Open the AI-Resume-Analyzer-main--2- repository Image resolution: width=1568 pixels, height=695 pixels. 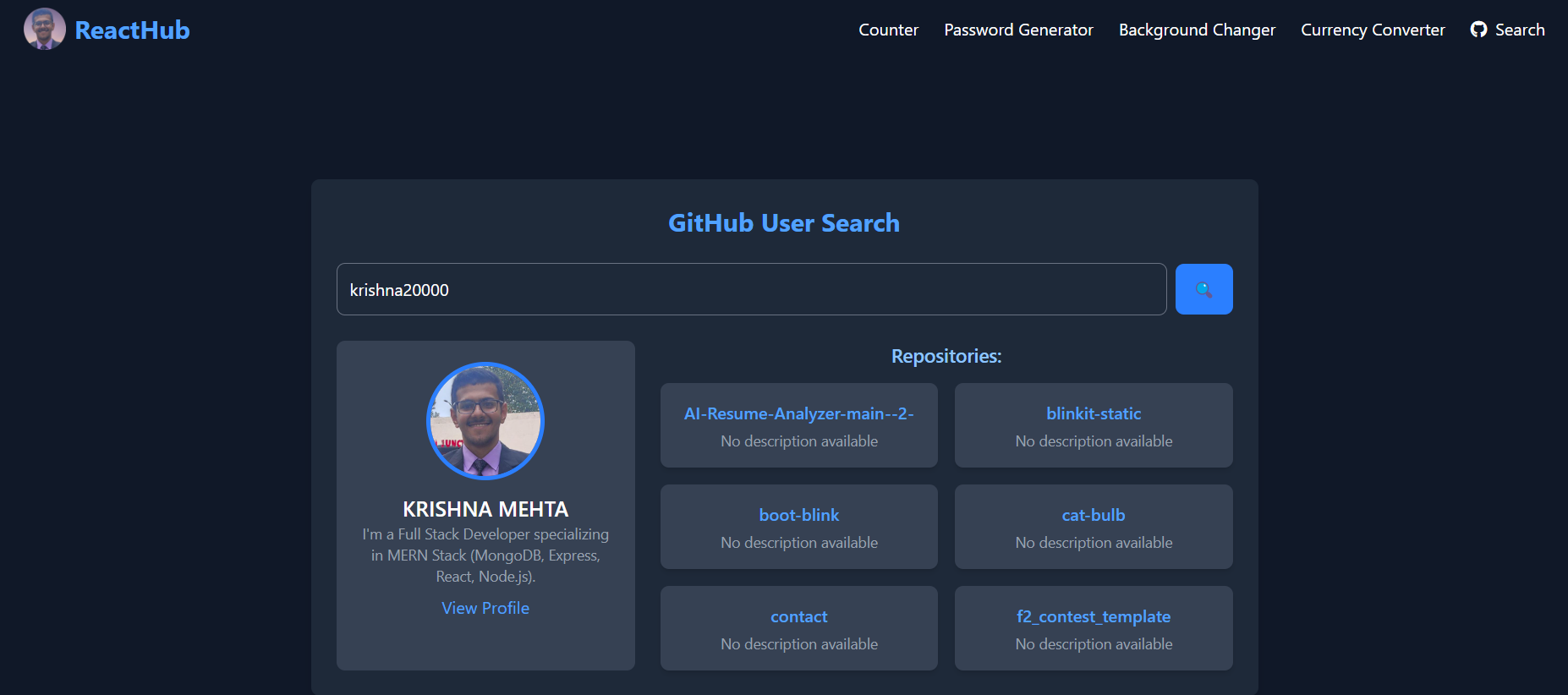click(798, 413)
